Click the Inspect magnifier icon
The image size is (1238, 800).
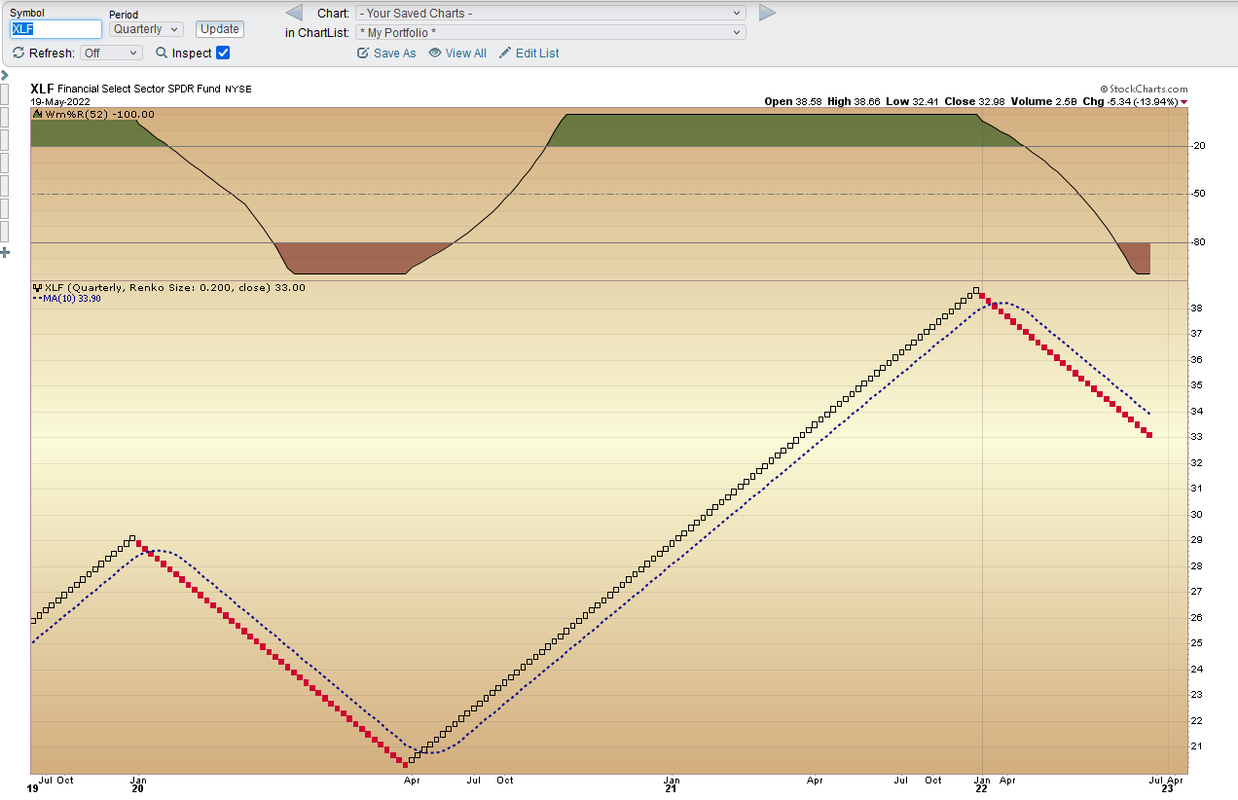pyautogui.click(x=161, y=53)
